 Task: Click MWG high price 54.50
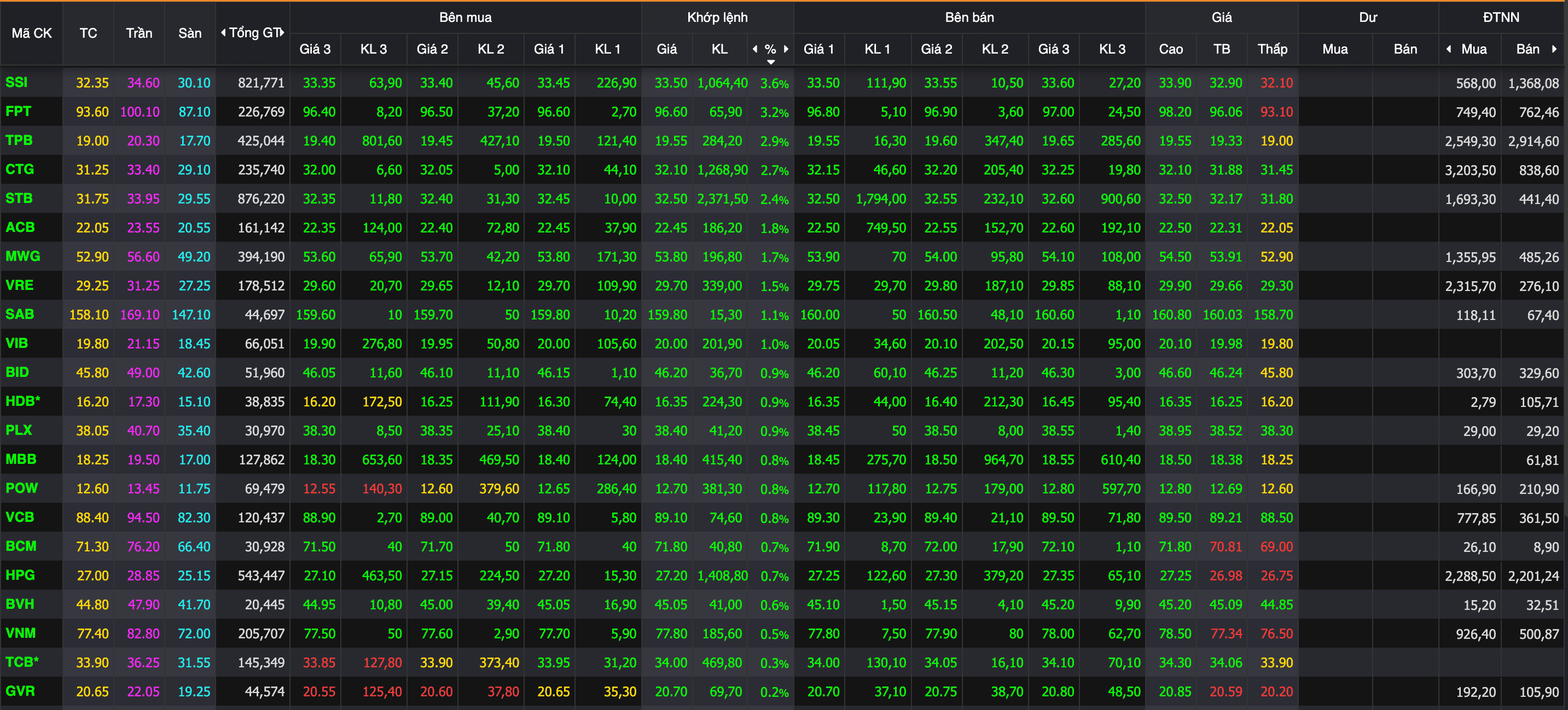1175,257
